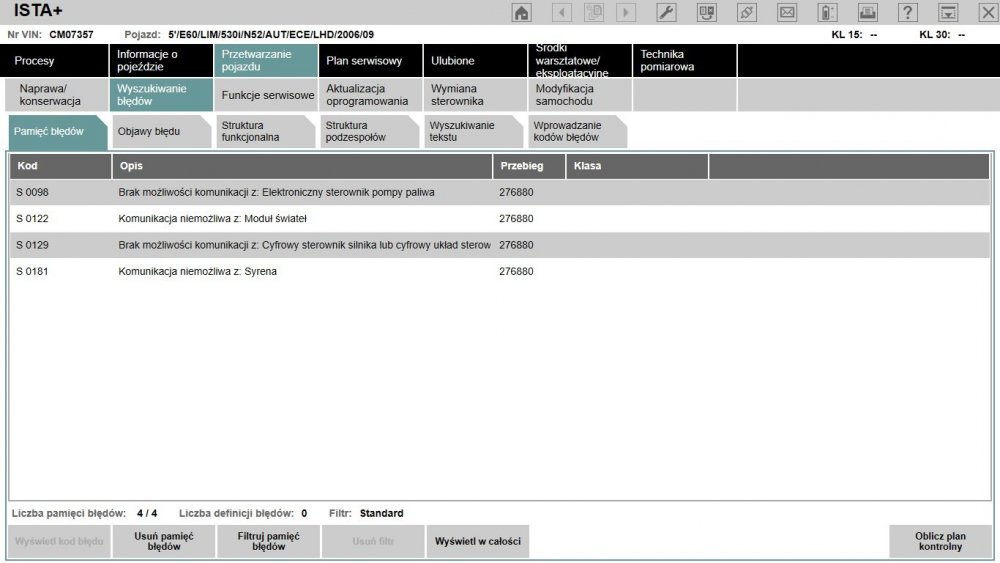Screen dimensions: 1000x563
Task: Switch to Informacje o pojeździe menu
Action: pyautogui.click(x=160, y=61)
